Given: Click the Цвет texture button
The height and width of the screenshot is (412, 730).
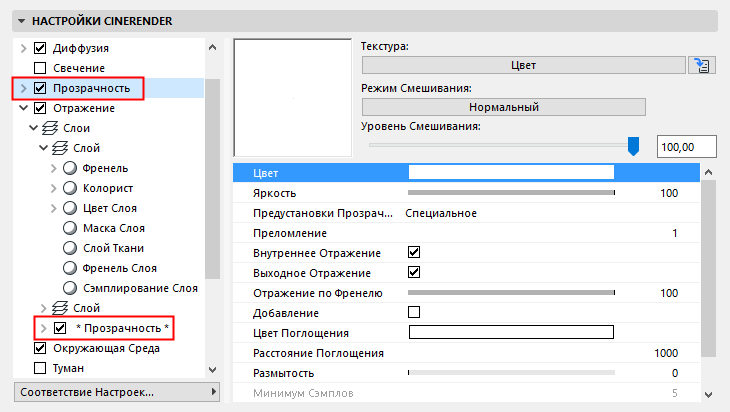Looking at the screenshot, I should (x=523, y=66).
